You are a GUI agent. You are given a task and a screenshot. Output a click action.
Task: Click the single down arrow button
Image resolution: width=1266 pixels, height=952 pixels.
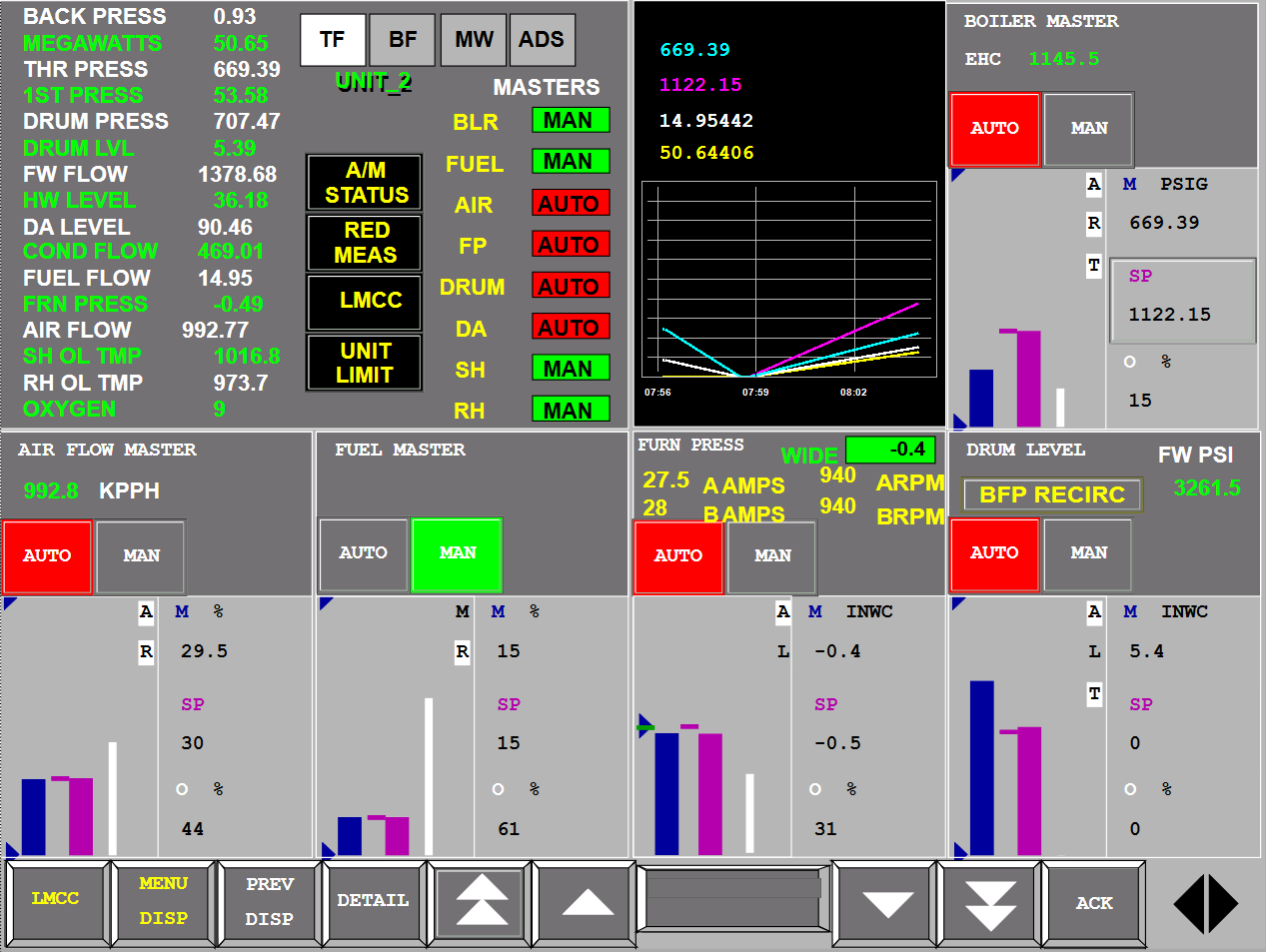(x=886, y=903)
